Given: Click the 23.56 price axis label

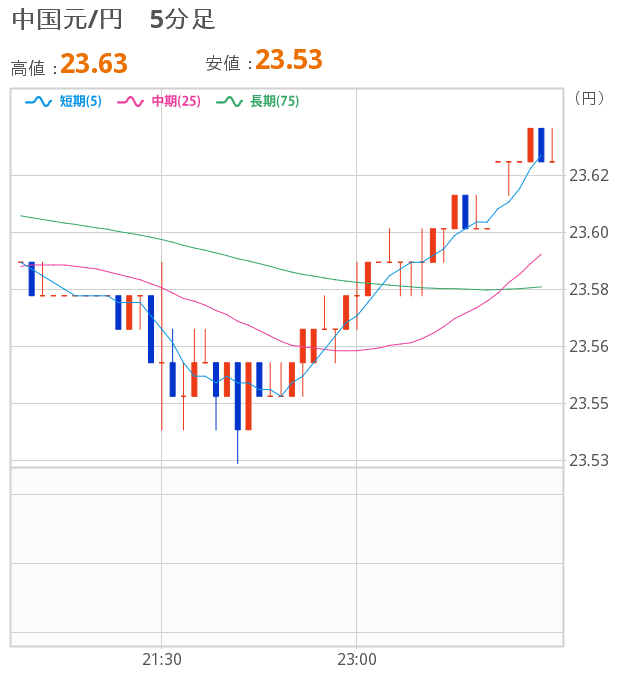Looking at the screenshot, I should [589, 347].
